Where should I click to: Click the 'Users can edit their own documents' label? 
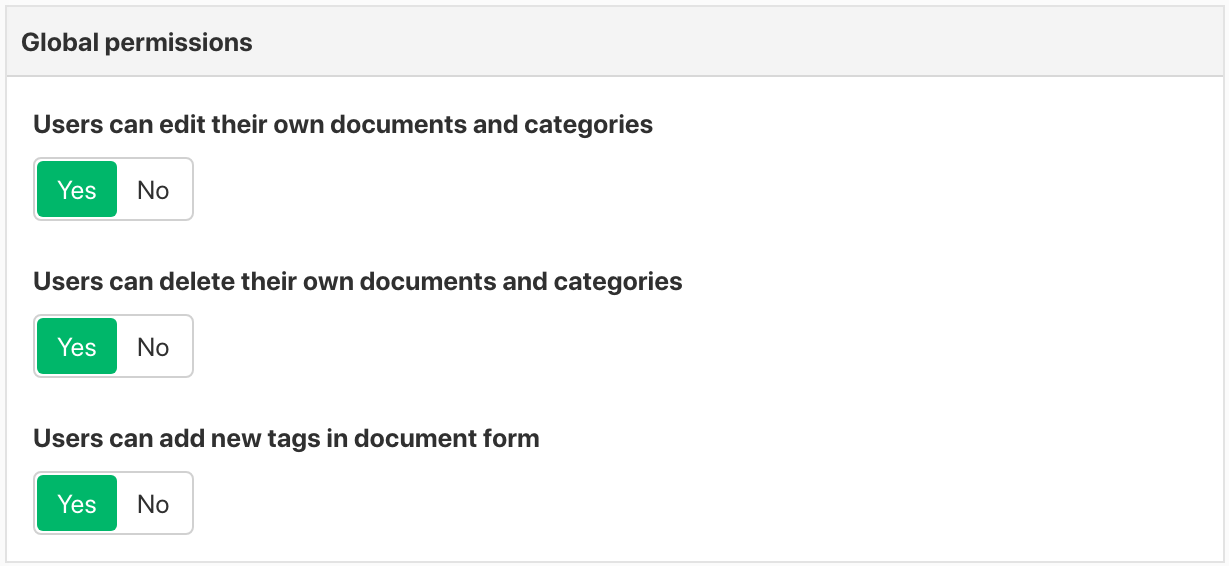(343, 125)
